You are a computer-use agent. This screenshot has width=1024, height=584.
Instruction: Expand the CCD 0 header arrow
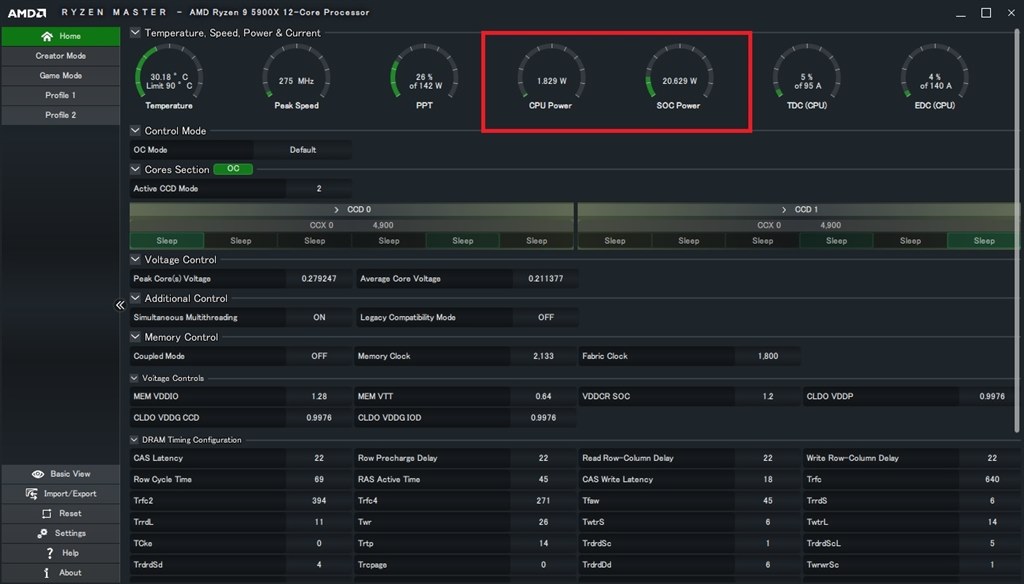(x=336, y=210)
